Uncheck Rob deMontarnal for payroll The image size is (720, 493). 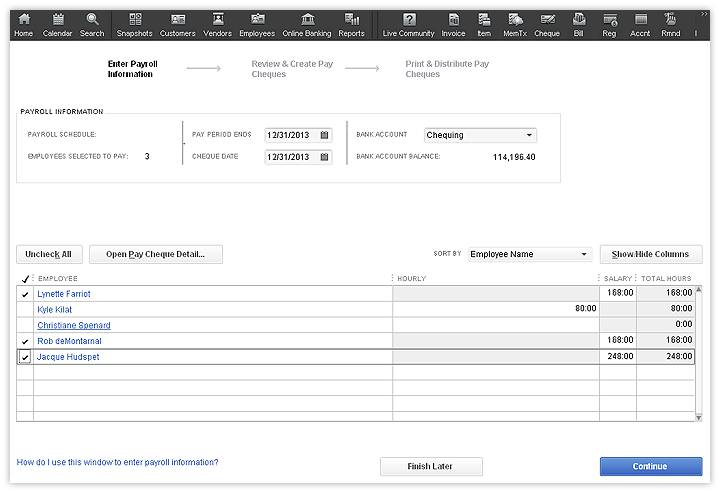[25, 341]
